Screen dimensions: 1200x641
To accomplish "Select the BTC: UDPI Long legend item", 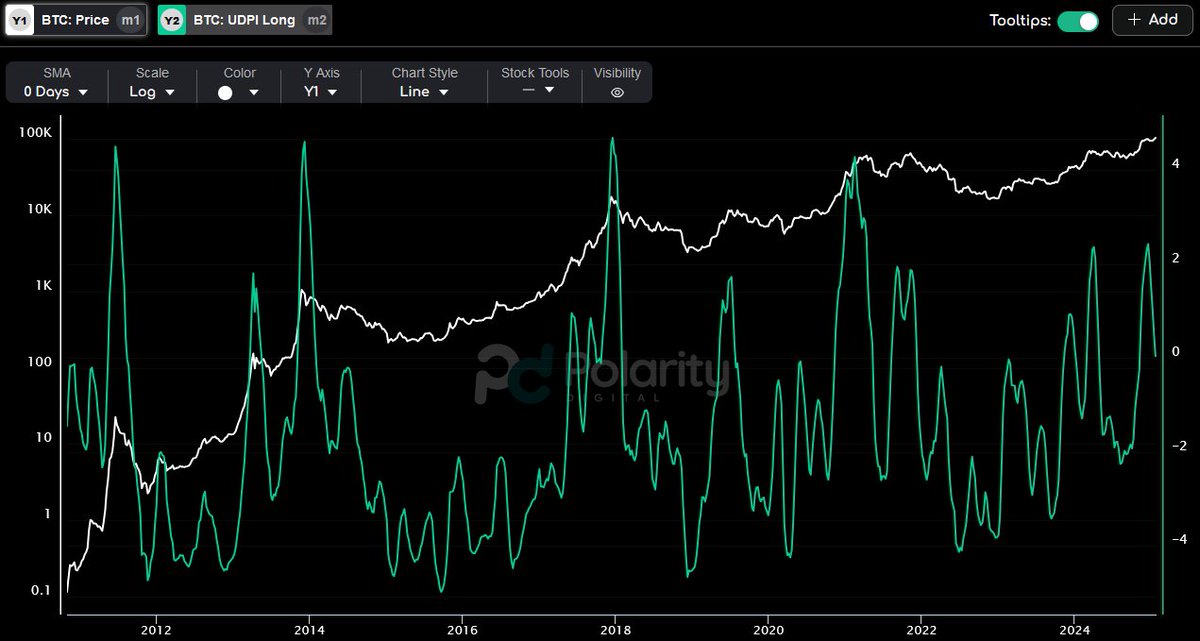I will (x=245, y=18).
